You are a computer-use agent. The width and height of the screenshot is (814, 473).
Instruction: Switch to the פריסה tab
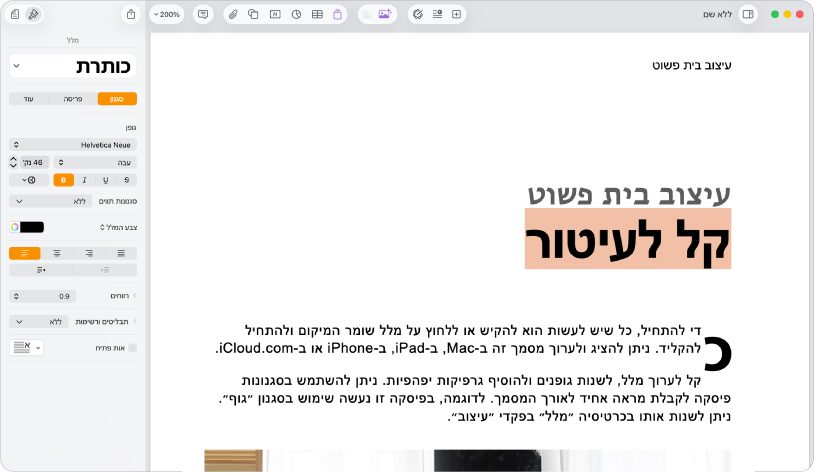point(73,99)
